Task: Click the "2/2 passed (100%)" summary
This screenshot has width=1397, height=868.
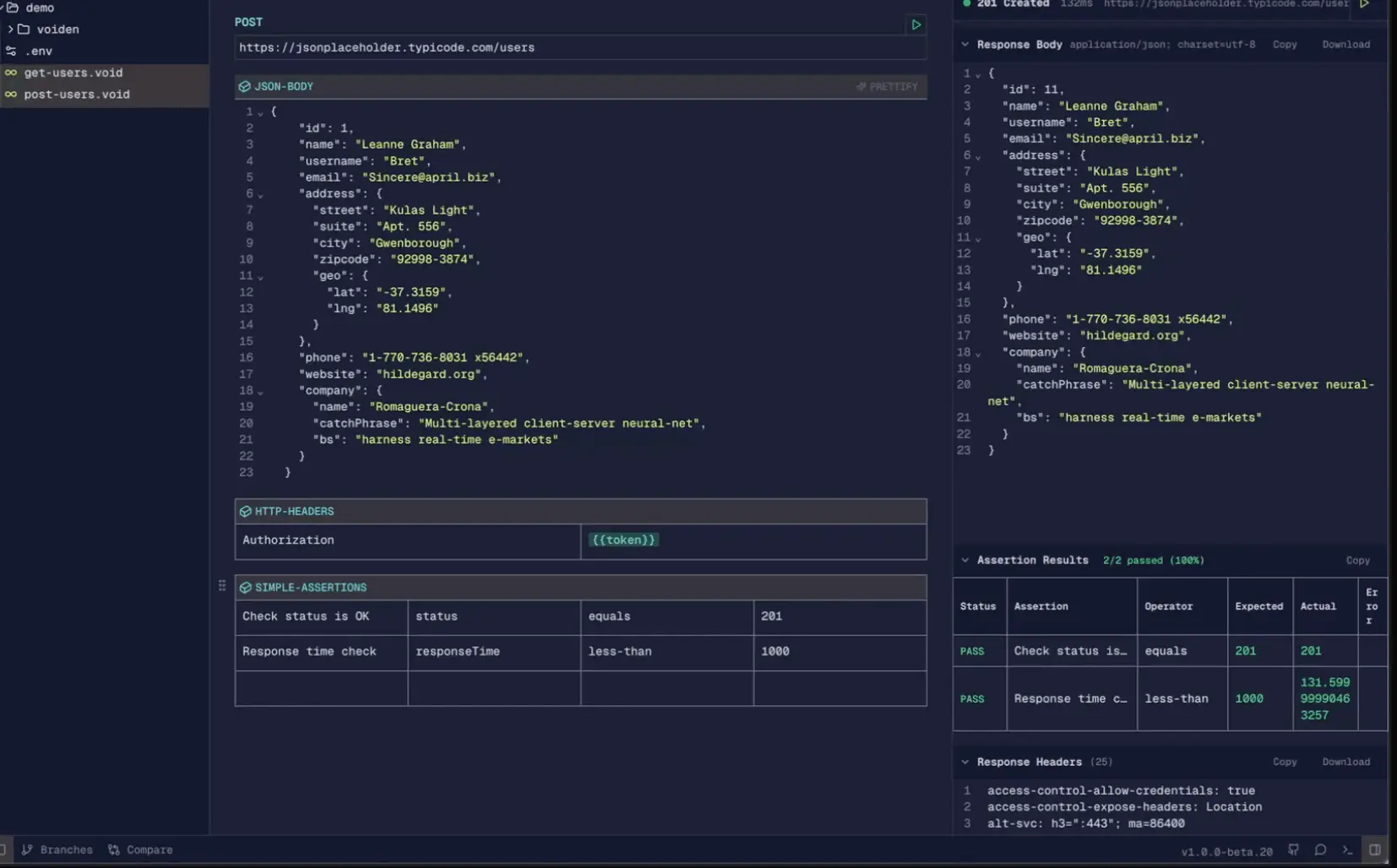Action: (1153, 561)
